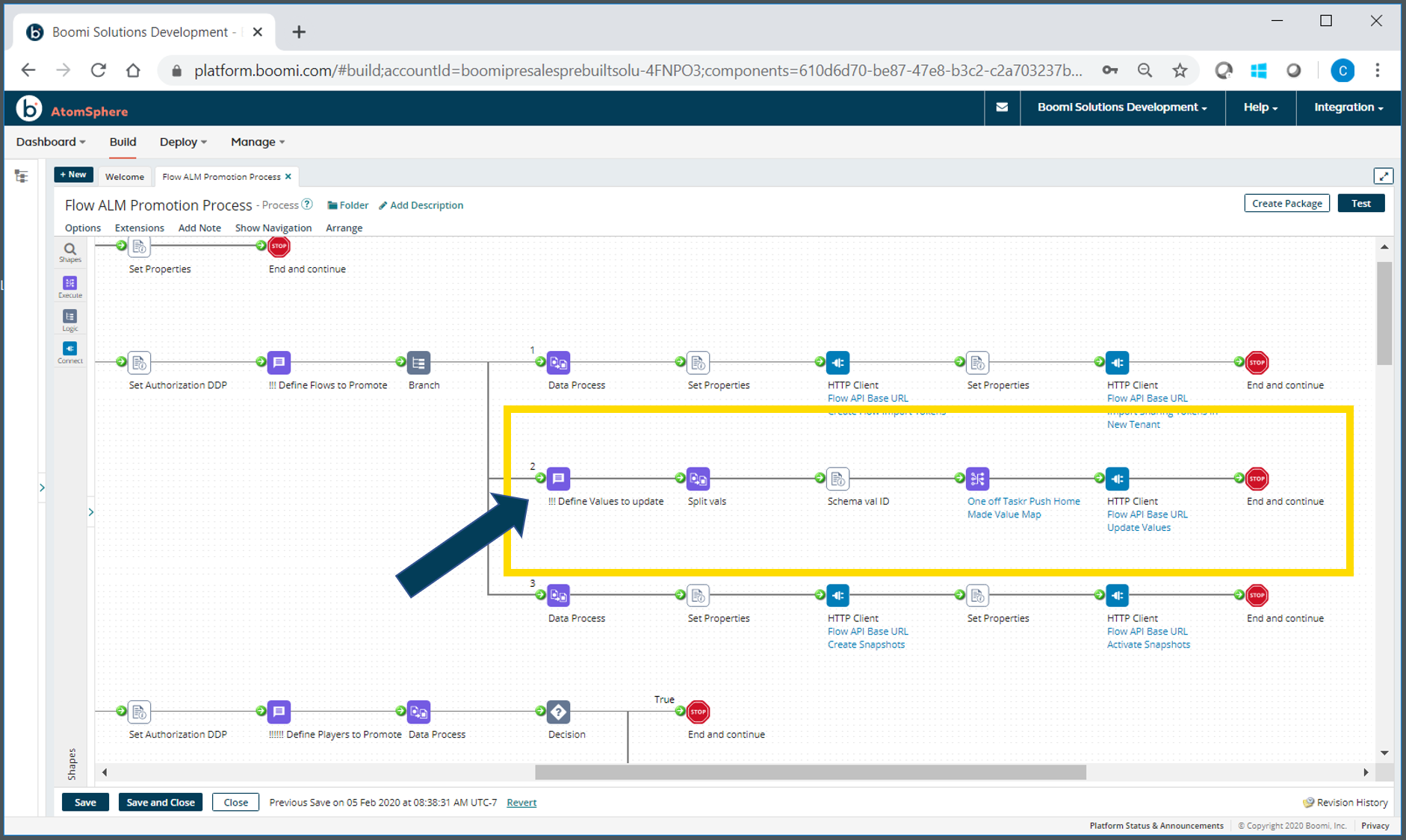Select the Decision shape icon
This screenshot has width=1406, height=840.
pyautogui.click(x=558, y=712)
